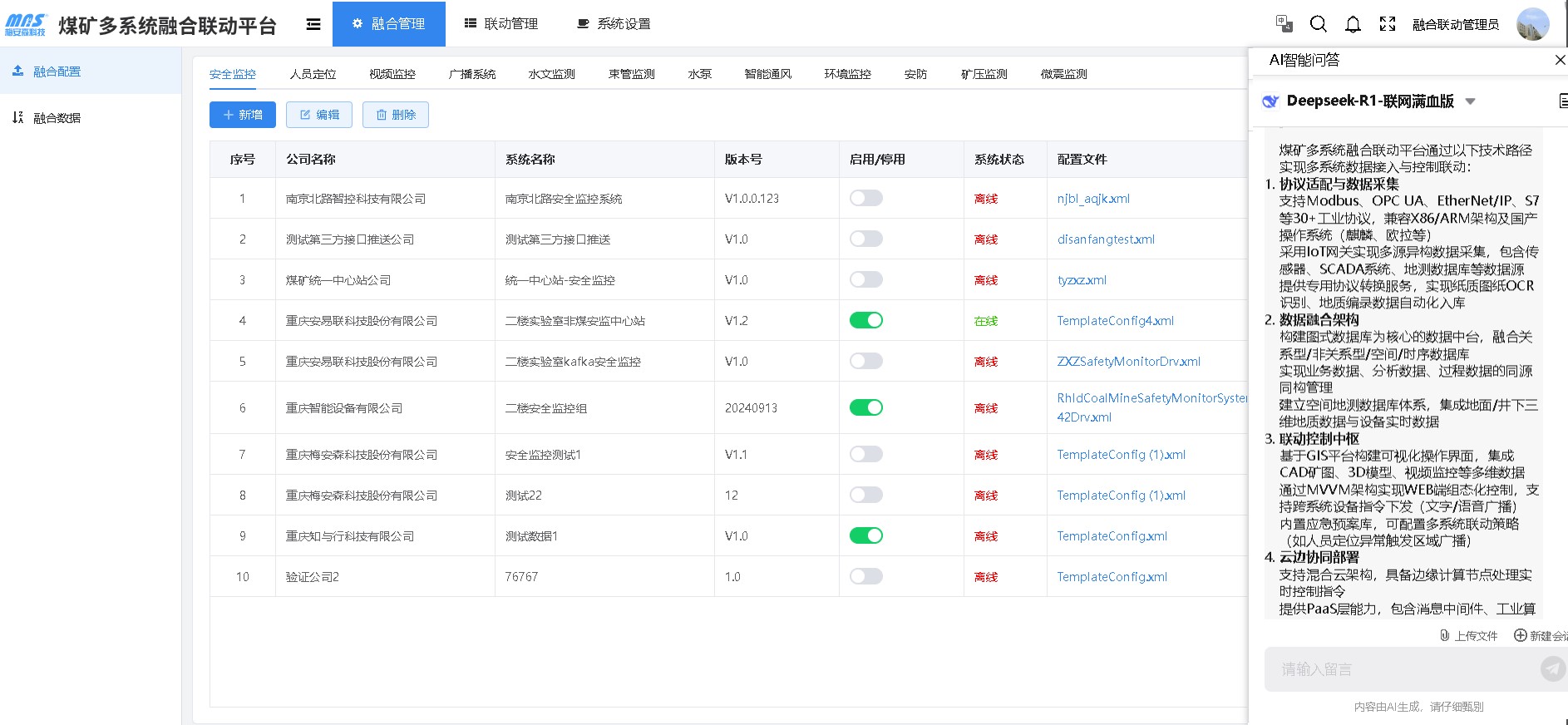1568x725 pixels.
Task: Open the TemplateConfig4.xml config file link
Action: pyautogui.click(x=1115, y=321)
